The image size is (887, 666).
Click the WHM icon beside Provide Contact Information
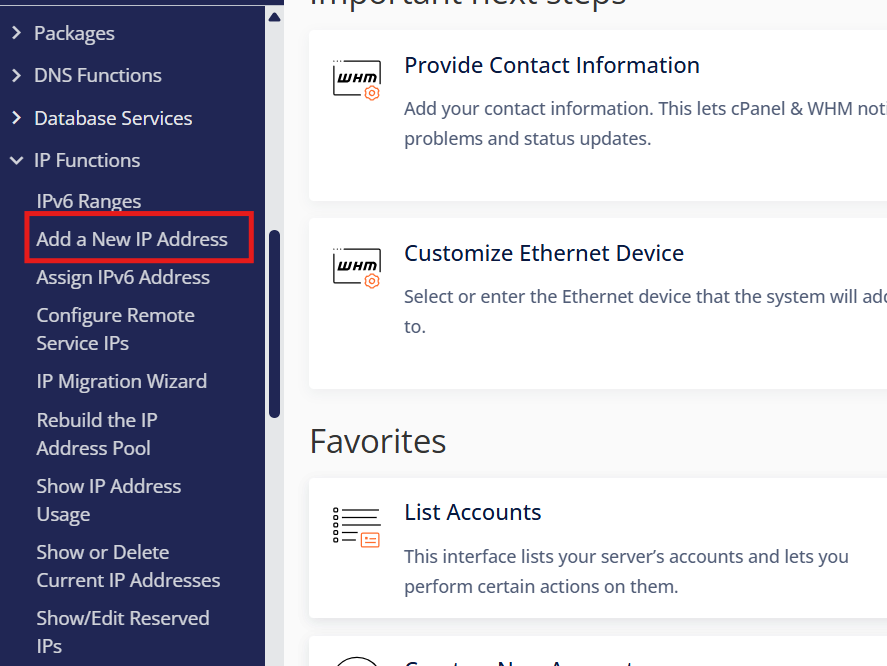tap(357, 80)
